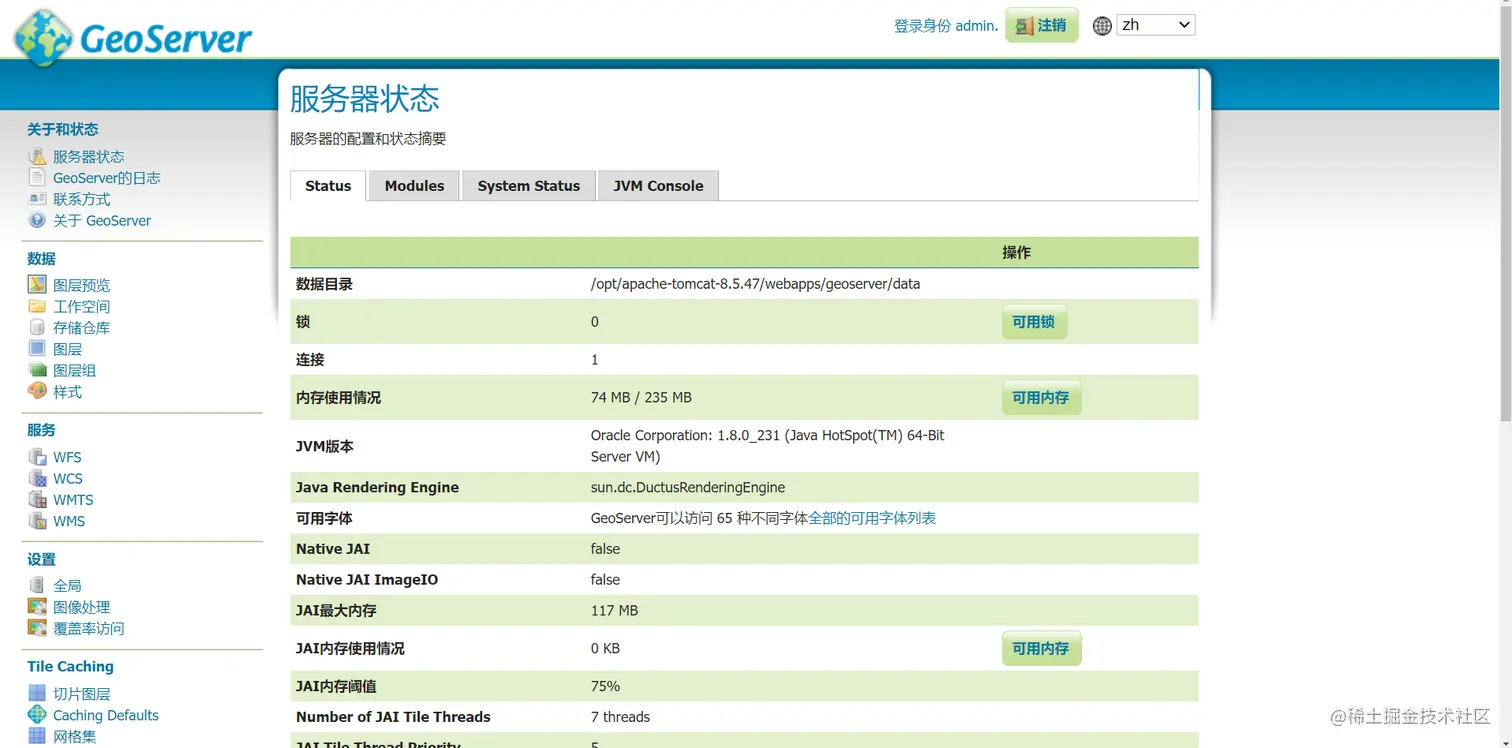Click the WCS service icon
Image resolution: width=1512 pixels, height=748 pixels.
pyautogui.click(x=37, y=478)
